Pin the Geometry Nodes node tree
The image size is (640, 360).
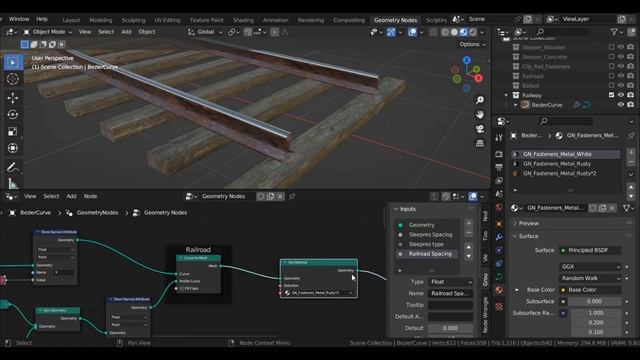(292, 196)
